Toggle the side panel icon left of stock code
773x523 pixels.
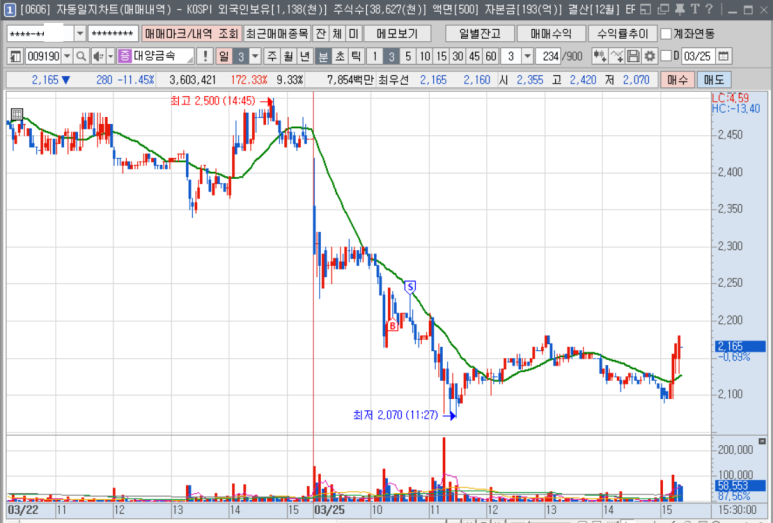pyautogui.click(x=15, y=56)
